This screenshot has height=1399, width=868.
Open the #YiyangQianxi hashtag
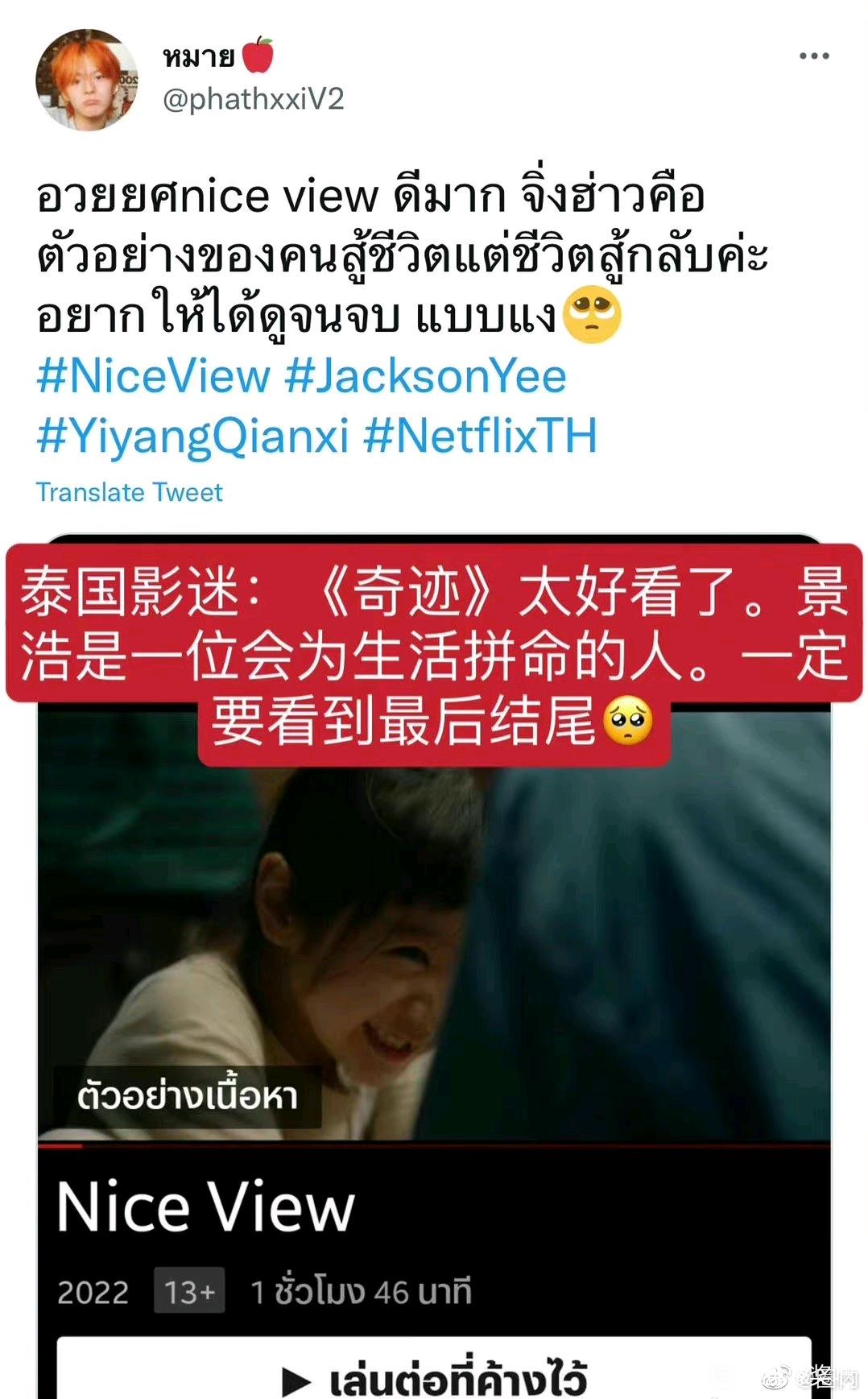pyautogui.click(x=193, y=436)
